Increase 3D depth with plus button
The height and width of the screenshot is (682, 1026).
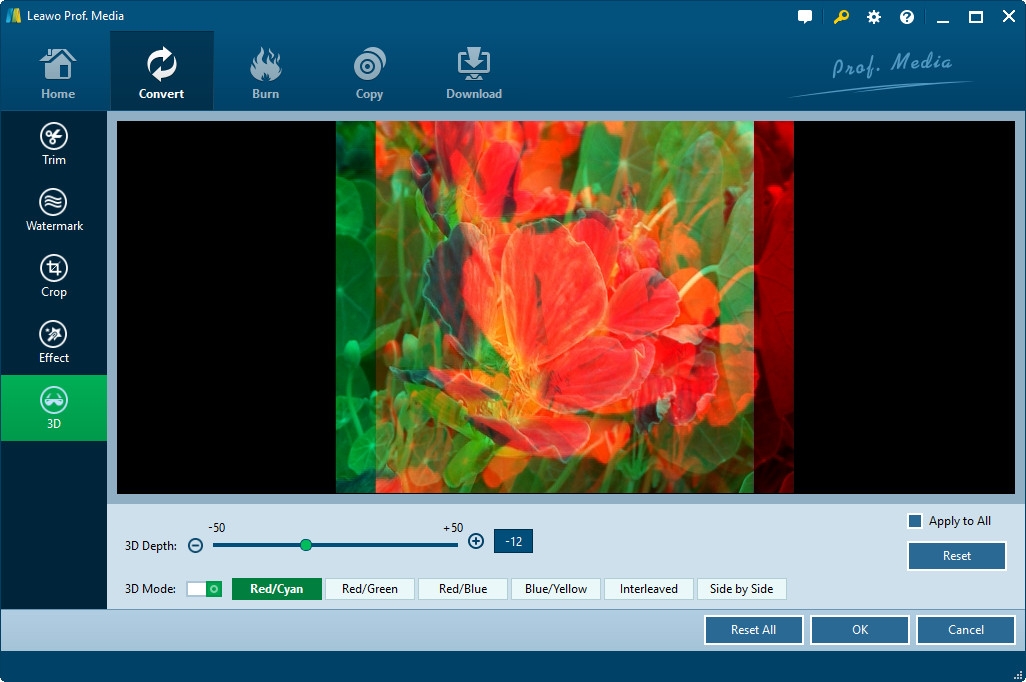pyautogui.click(x=476, y=542)
